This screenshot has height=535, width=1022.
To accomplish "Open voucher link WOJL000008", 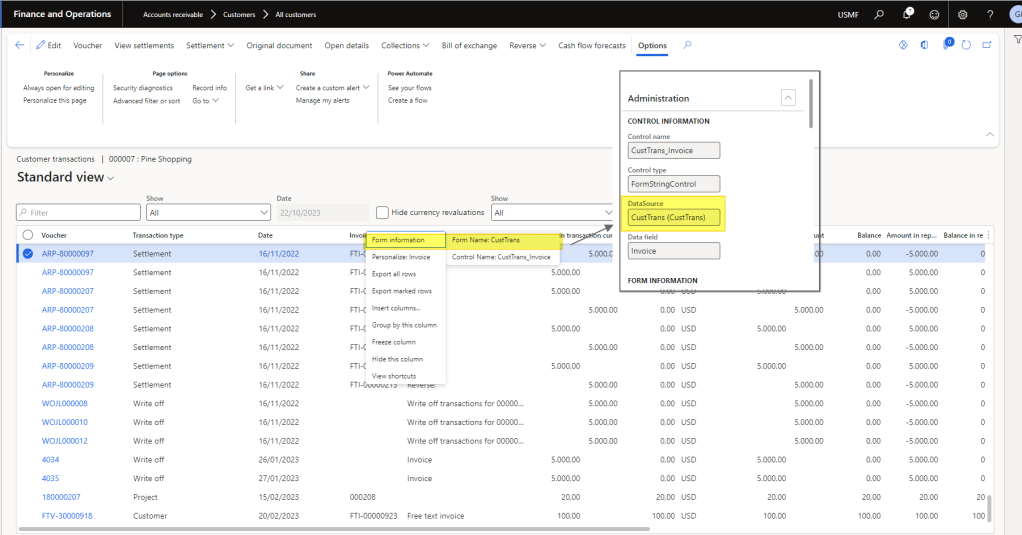I will click(x=64, y=403).
